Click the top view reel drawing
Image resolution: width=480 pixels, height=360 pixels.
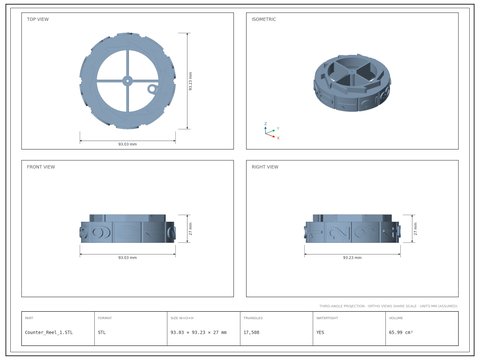click(x=127, y=81)
